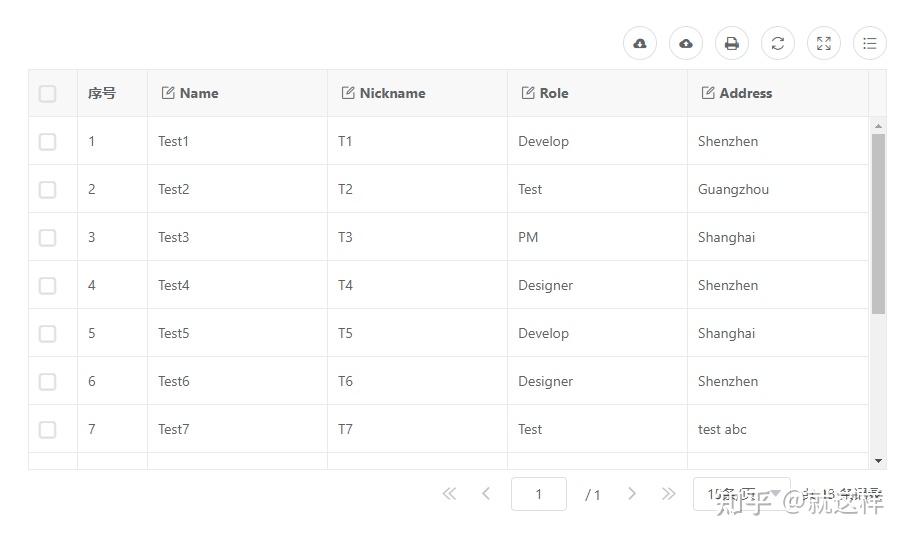Screen dimensions: 907x539
Task: Jump to the first page
Action: click(449, 494)
